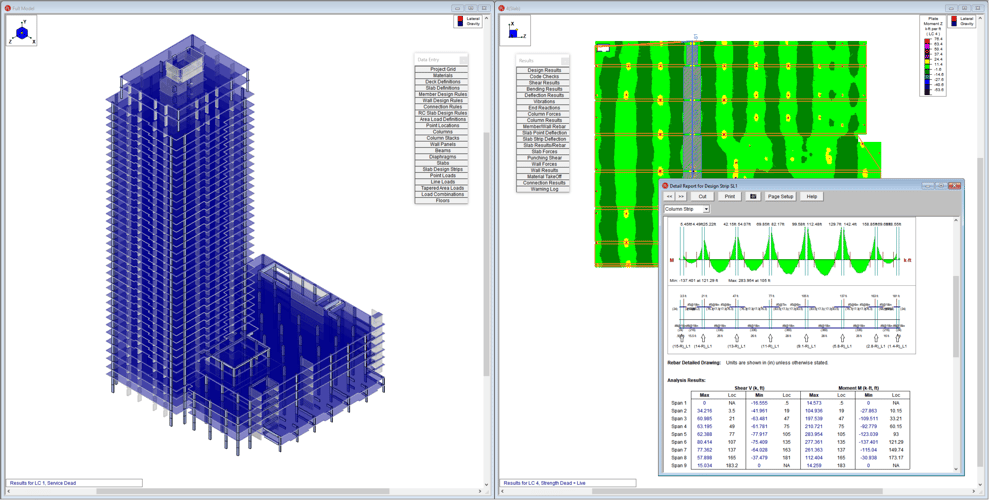This screenshot has width=989, height=500.
Task: Open Shear Results in Results panel
Action: 544,83
